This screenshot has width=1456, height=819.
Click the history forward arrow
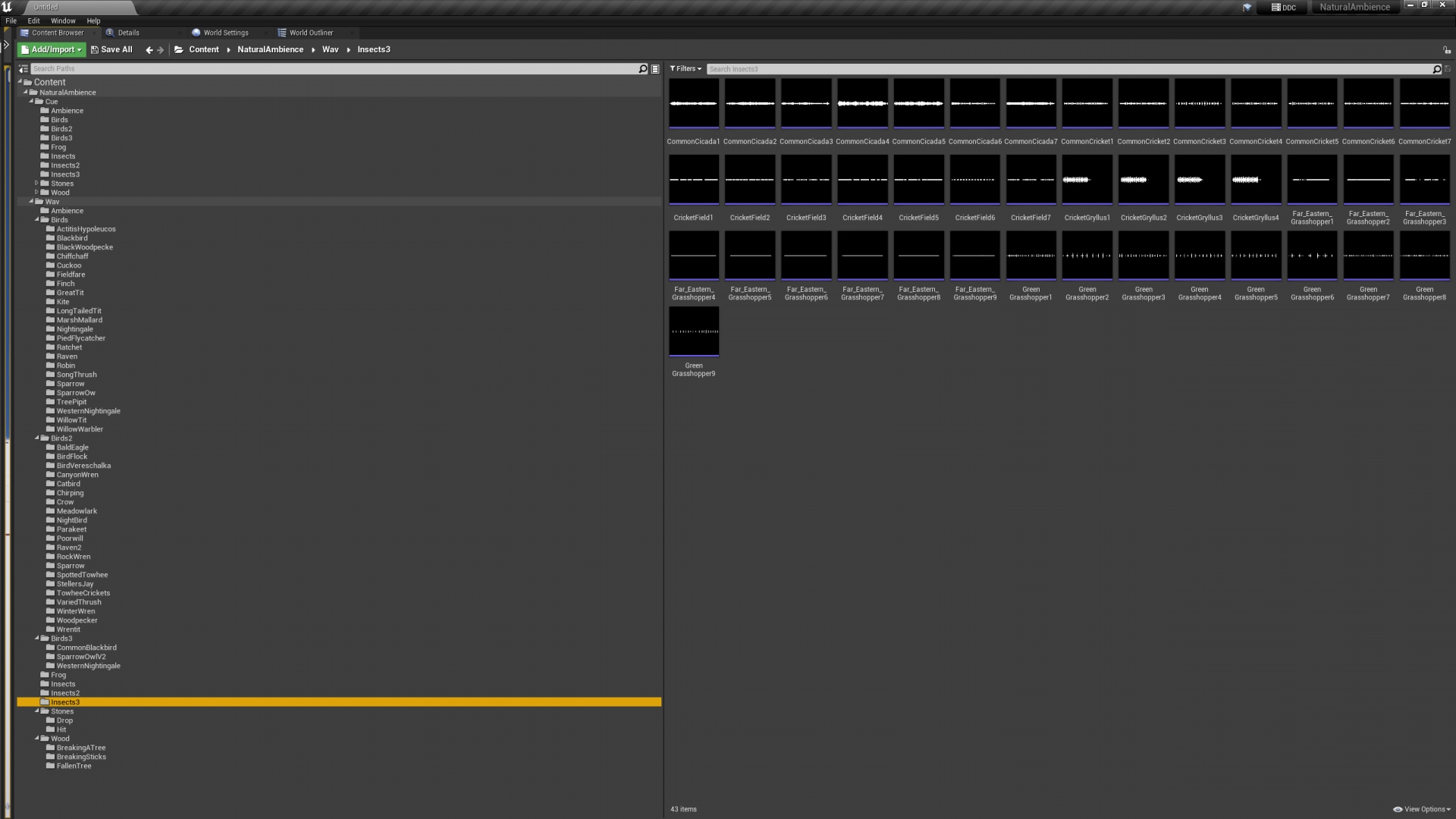click(x=160, y=50)
